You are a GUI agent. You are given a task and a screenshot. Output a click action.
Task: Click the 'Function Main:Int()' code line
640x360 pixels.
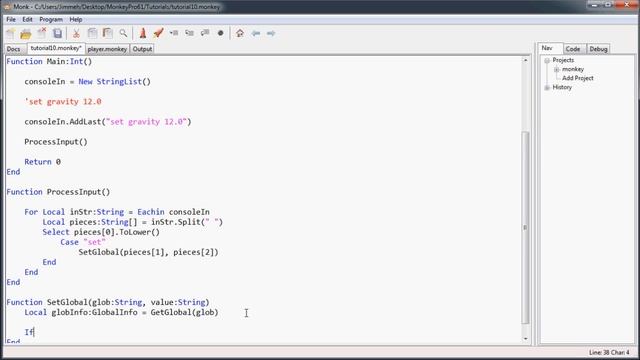49,62
